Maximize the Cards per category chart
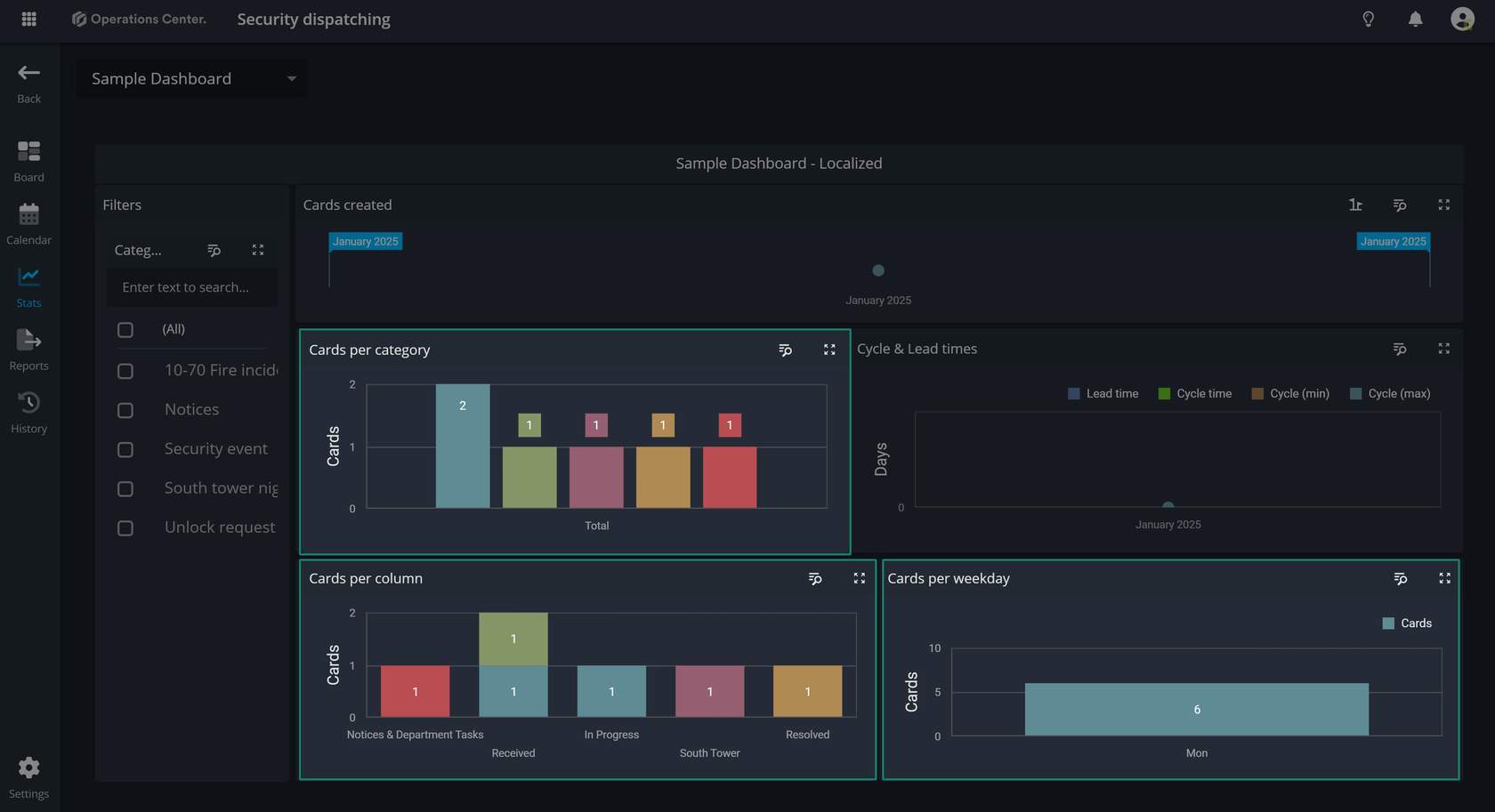Screen dimensions: 1495x812 point(828,350)
